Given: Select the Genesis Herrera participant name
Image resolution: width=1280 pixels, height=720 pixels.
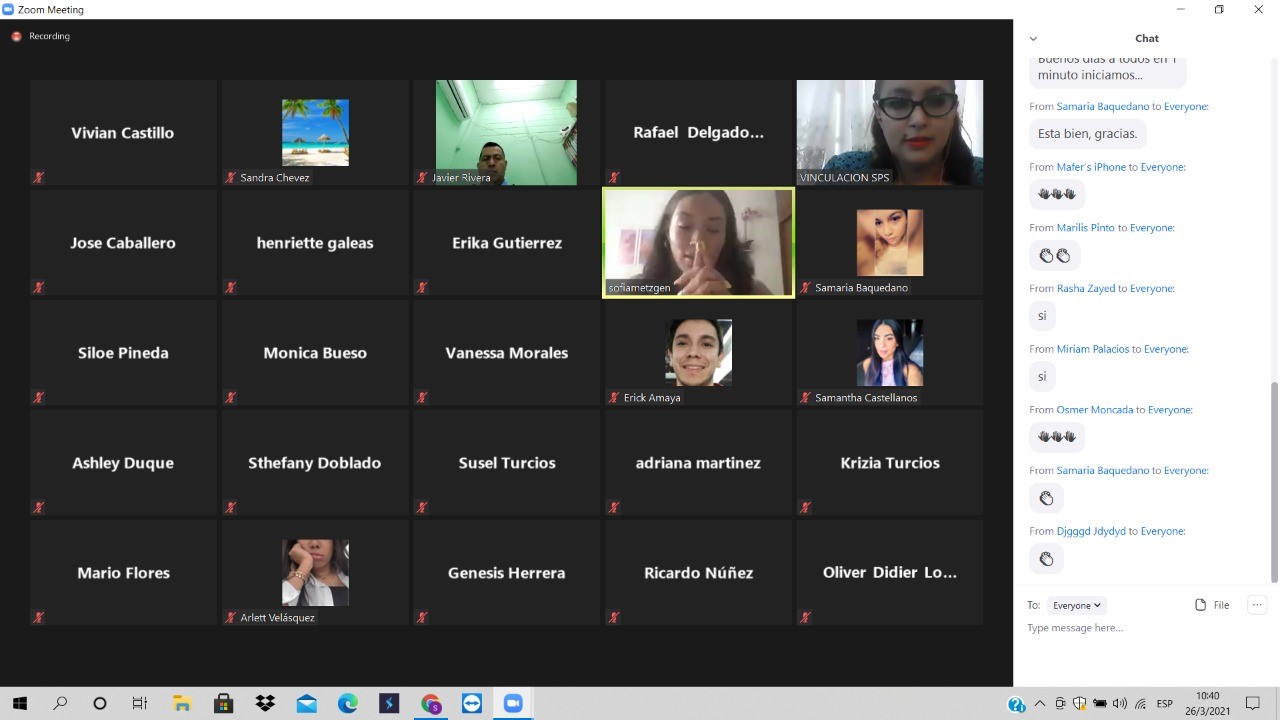Looking at the screenshot, I should (x=507, y=573).
